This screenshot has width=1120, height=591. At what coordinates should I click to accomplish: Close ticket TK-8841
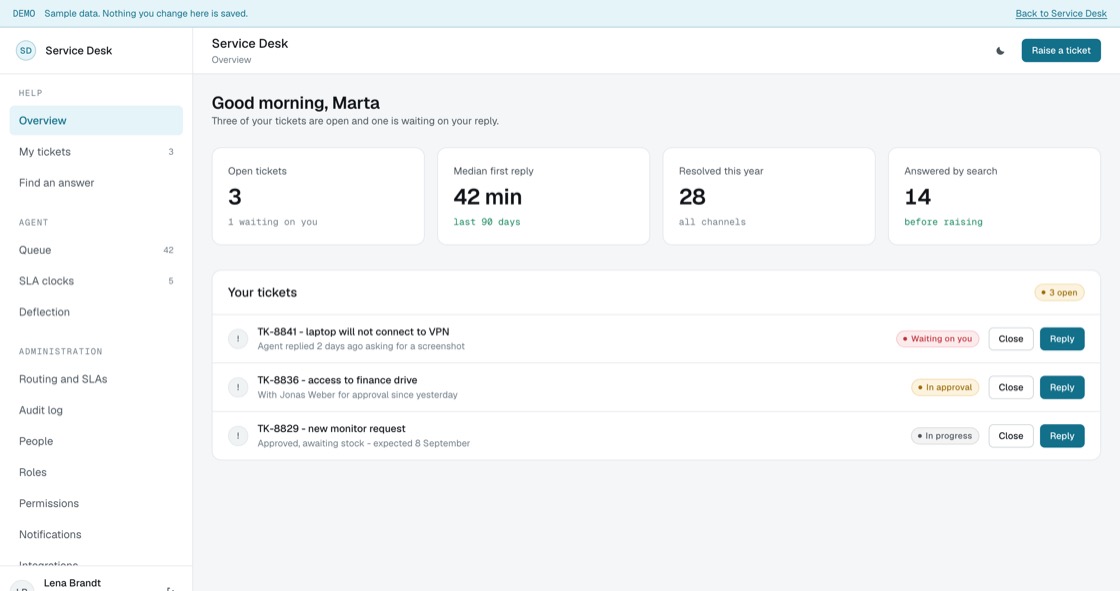tap(1011, 339)
